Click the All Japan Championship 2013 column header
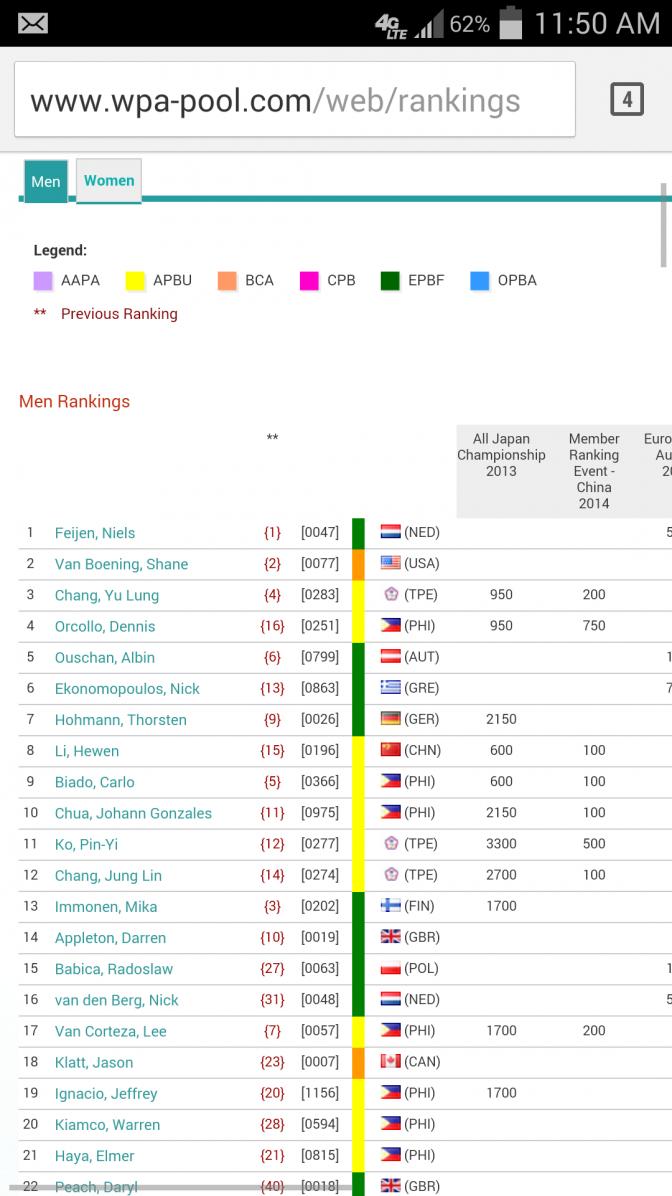Image resolution: width=672 pixels, height=1196 pixels. [501, 455]
